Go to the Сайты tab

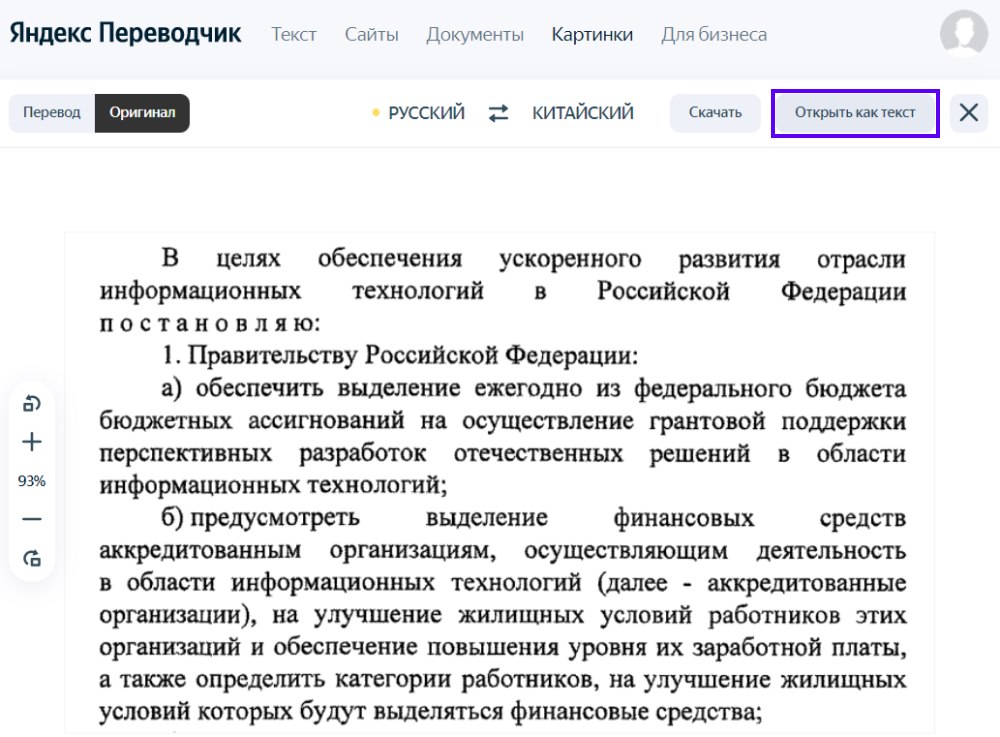tap(371, 34)
